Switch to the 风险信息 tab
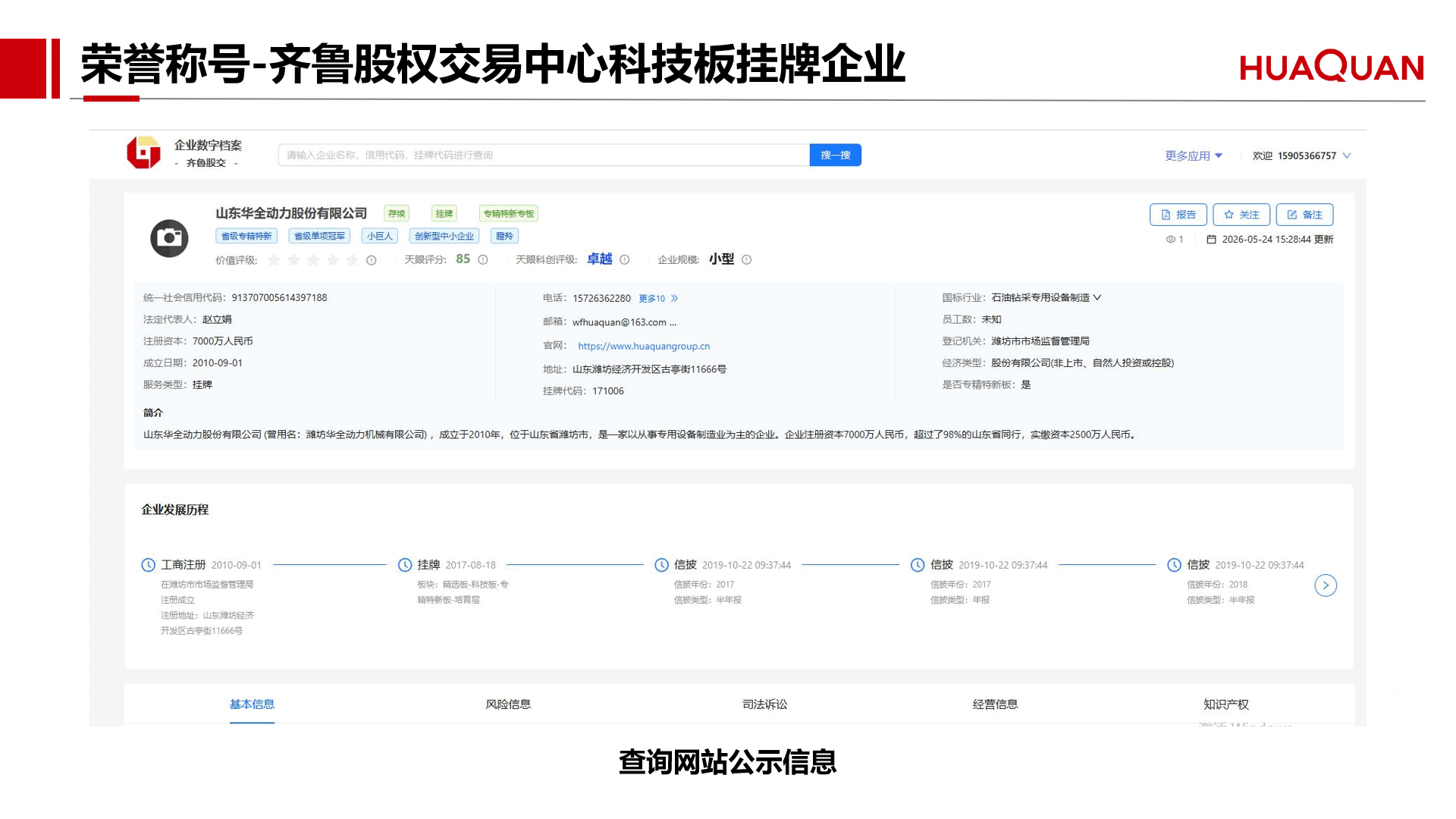Screen dimensions: 1456x819 [508, 704]
